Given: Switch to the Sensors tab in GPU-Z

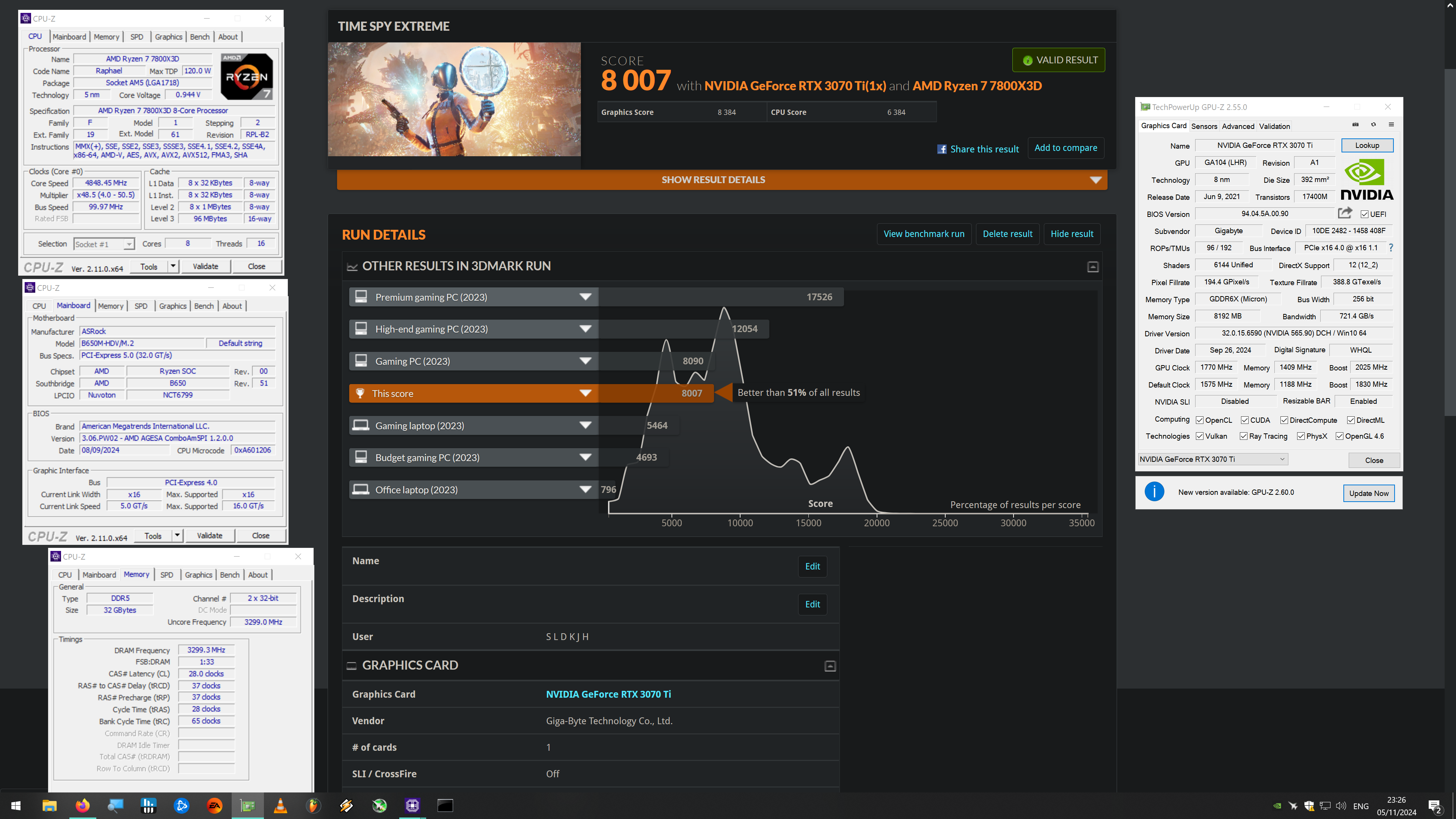Looking at the screenshot, I should click(x=1204, y=126).
